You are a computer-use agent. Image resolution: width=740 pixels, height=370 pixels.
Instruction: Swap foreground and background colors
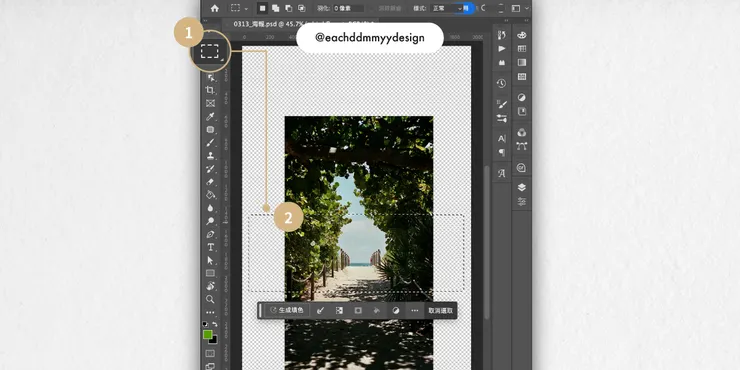click(x=215, y=324)
